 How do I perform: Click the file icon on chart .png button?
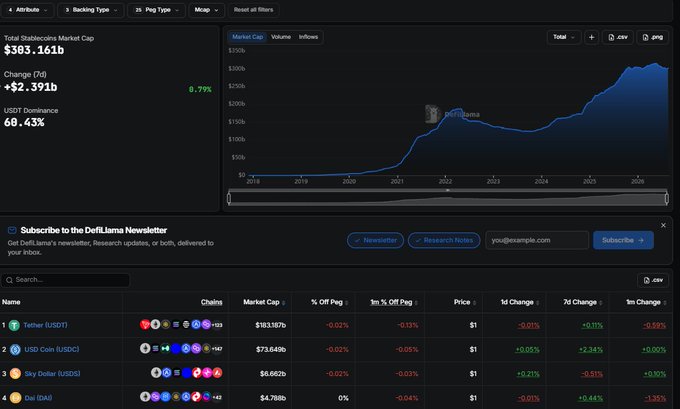(x=645, y=37)
